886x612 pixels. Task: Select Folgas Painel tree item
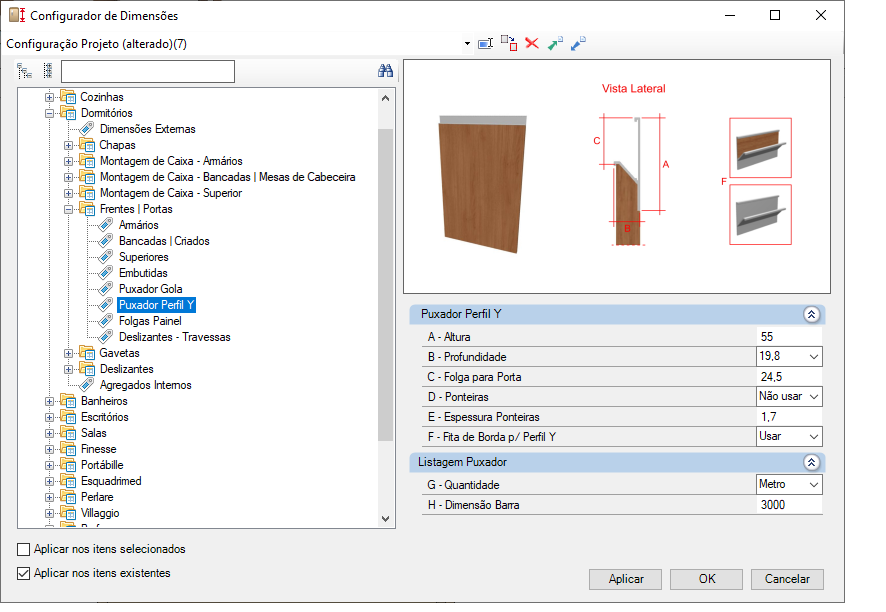(x=150, y=321)
